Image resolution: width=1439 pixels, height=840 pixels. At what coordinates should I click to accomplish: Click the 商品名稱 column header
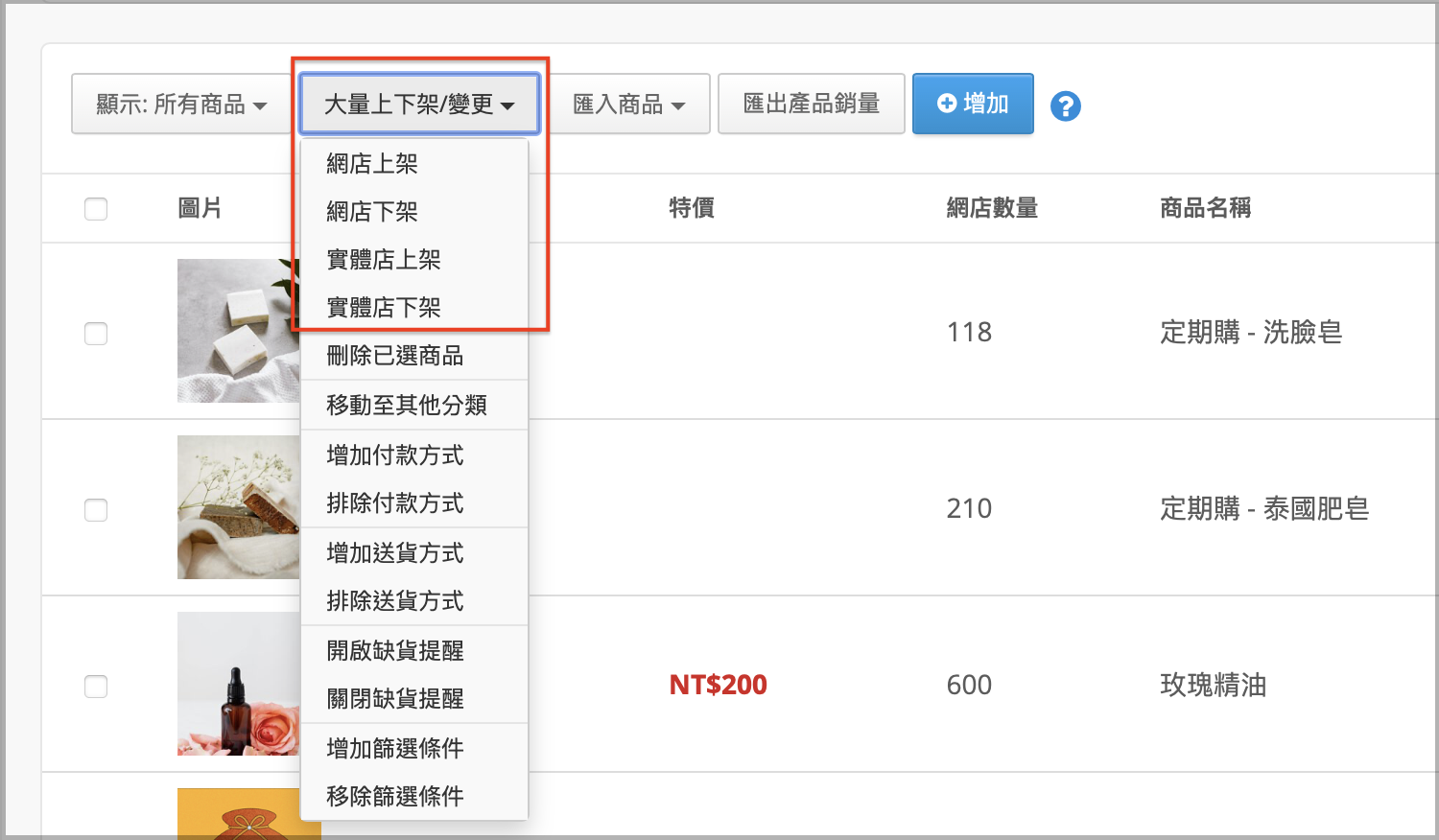(1206, 208)
